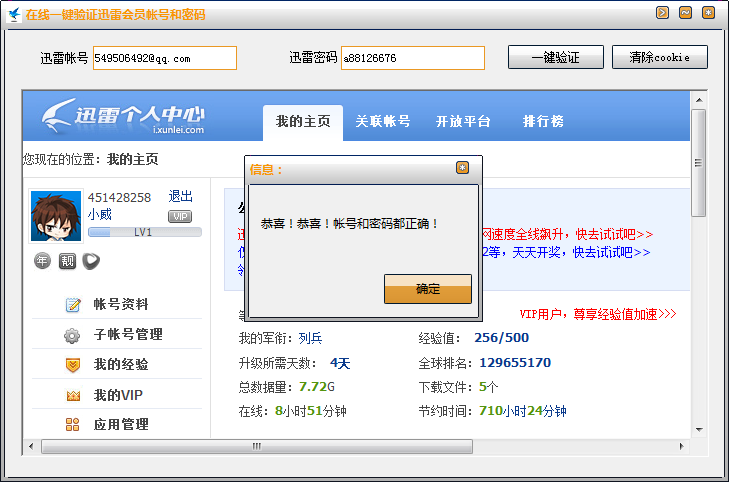
Task: Switch to the 开放平台 tab
Action: click(463, 122)
